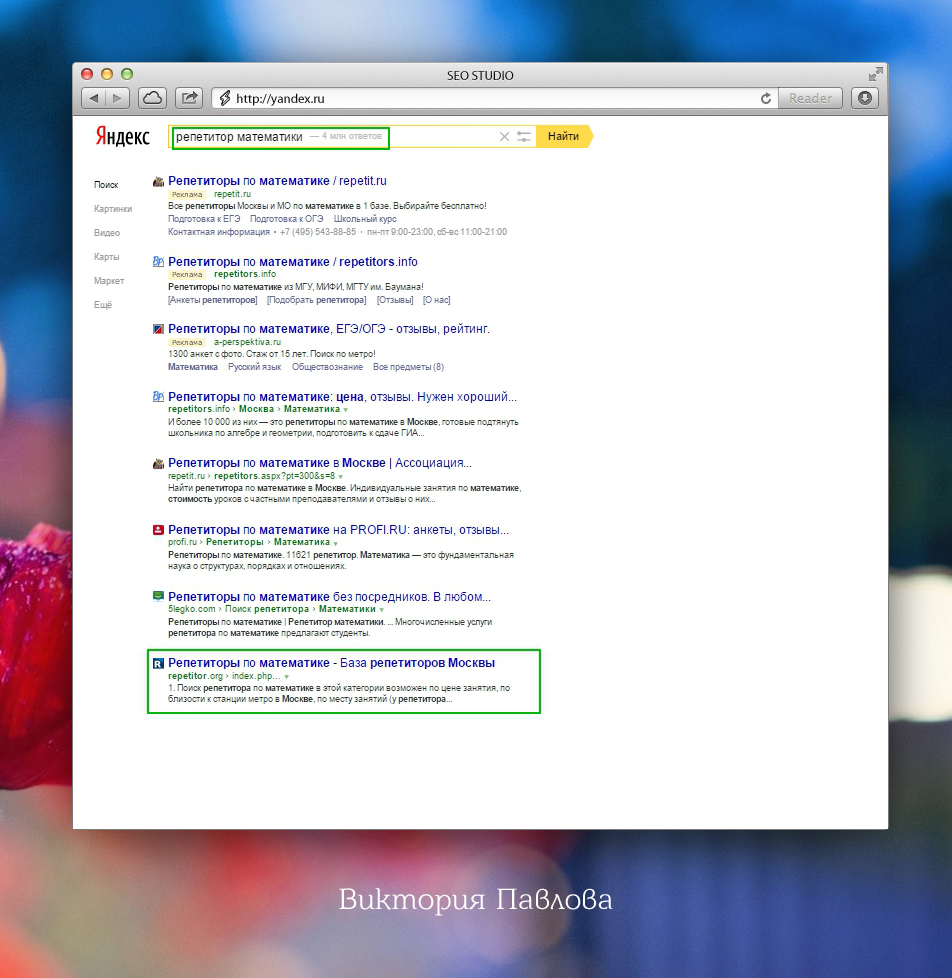952x978 pixels.
Task: Open result Репетиторы по математике на PROFI.RU
Action: click(338, 530)
